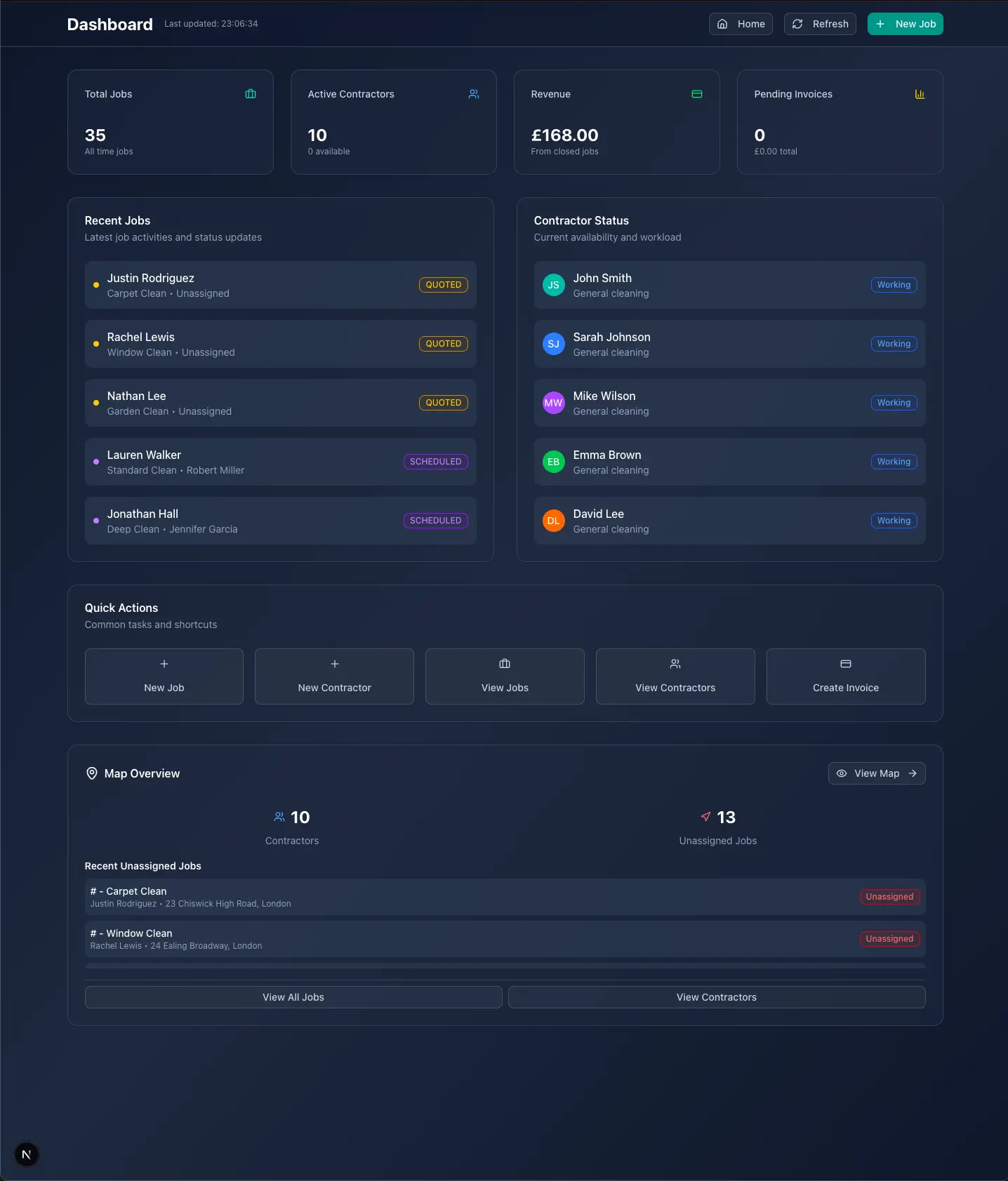
Task: Click QUOTED badge on Rachel Lewis row
Action: click(444, 344)
